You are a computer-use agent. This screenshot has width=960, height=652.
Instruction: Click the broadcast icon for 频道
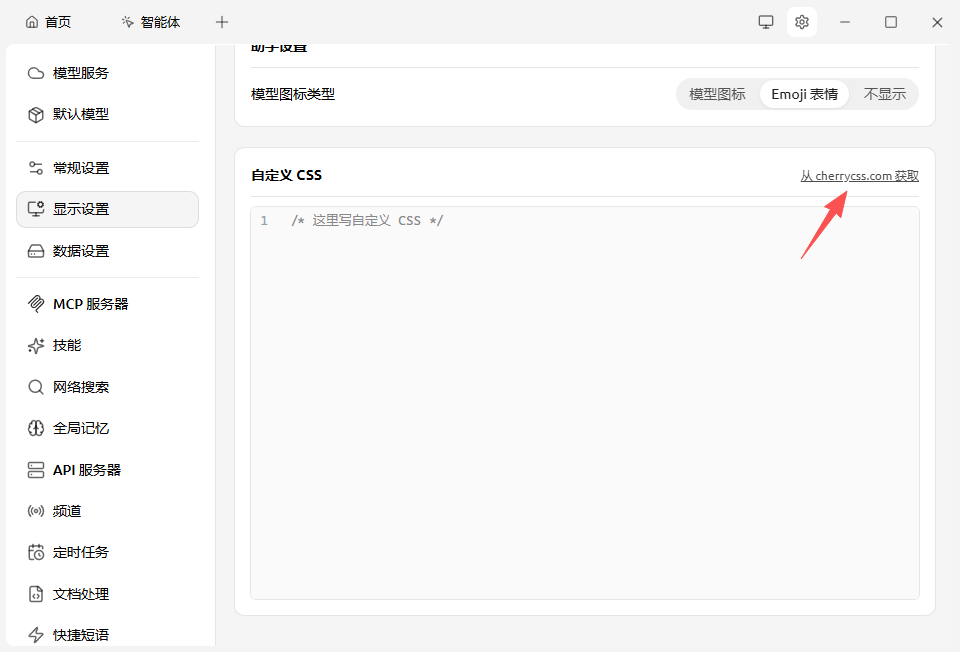[36, 511]
